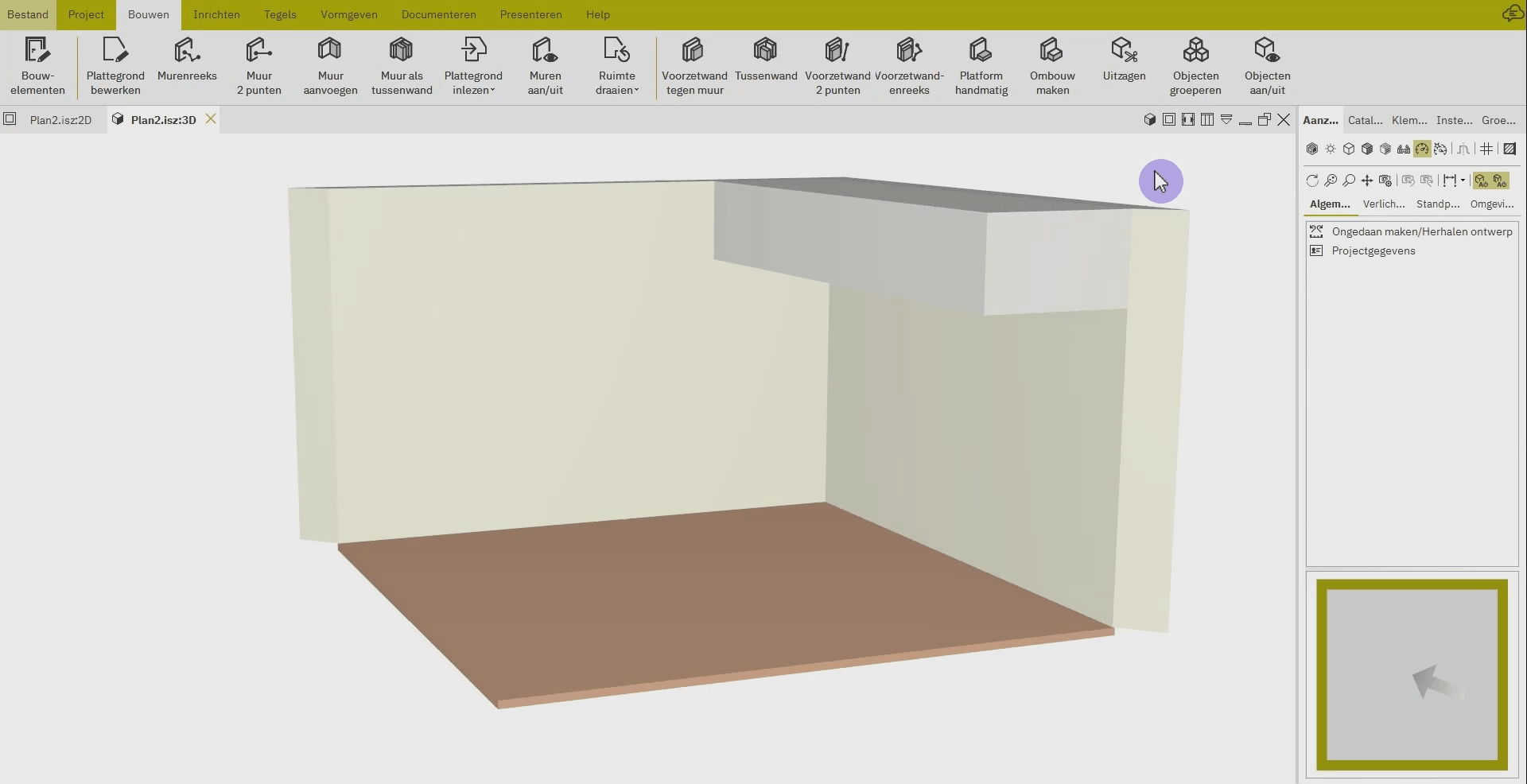Viewport: 1527px width, 784px height.
Task: Switch to the Plan2.isz:2D tab
Action: 60,119
